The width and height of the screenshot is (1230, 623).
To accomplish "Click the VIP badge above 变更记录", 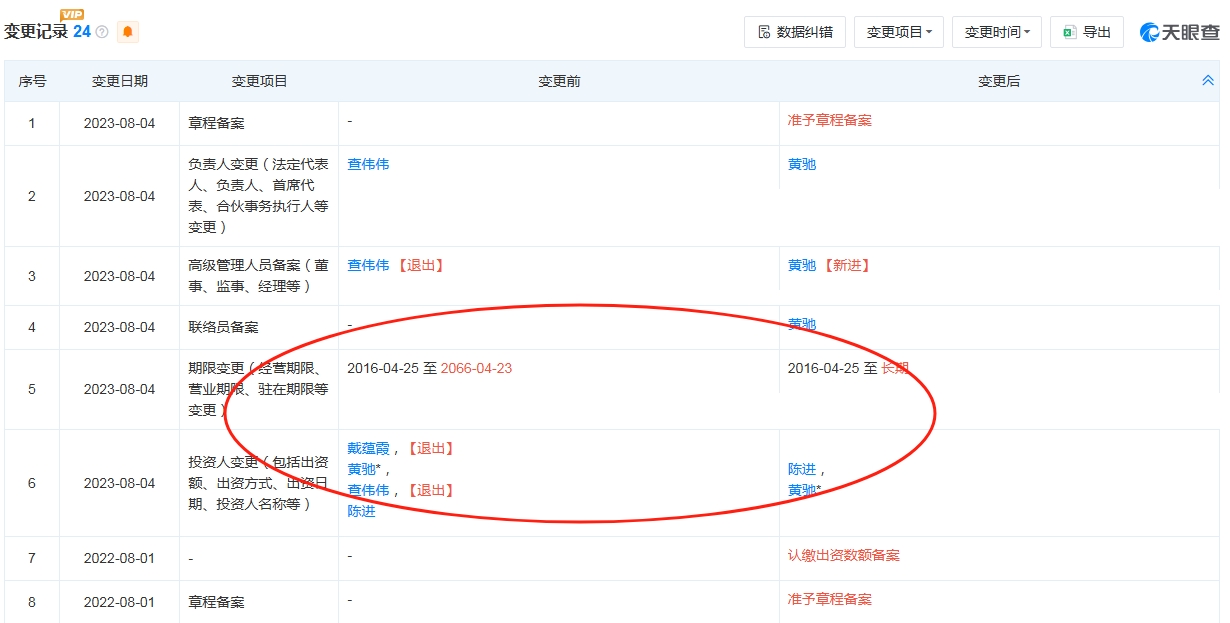I will (71, 14).
